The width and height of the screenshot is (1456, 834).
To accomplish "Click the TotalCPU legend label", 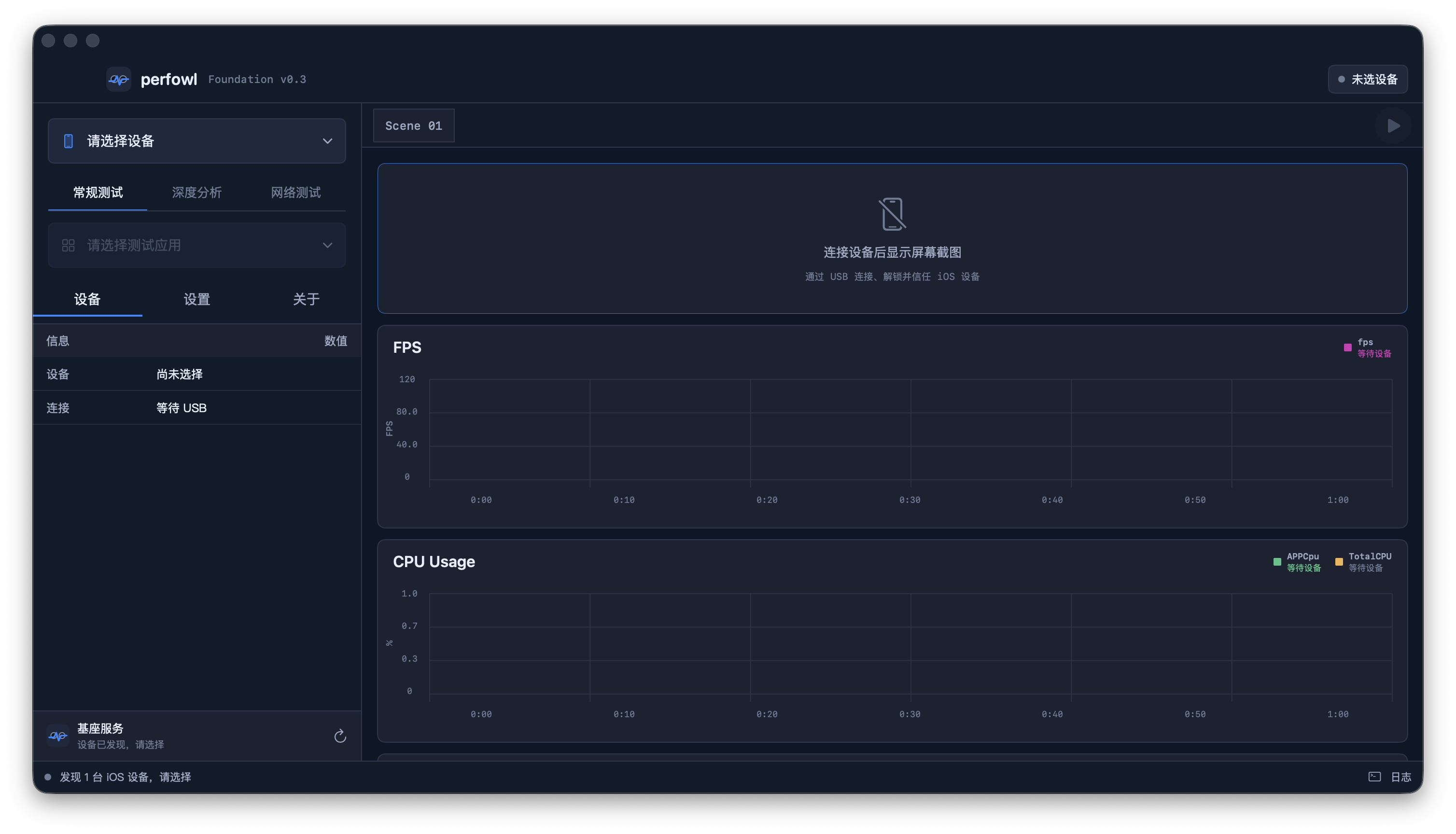I will pos(1370,556).
